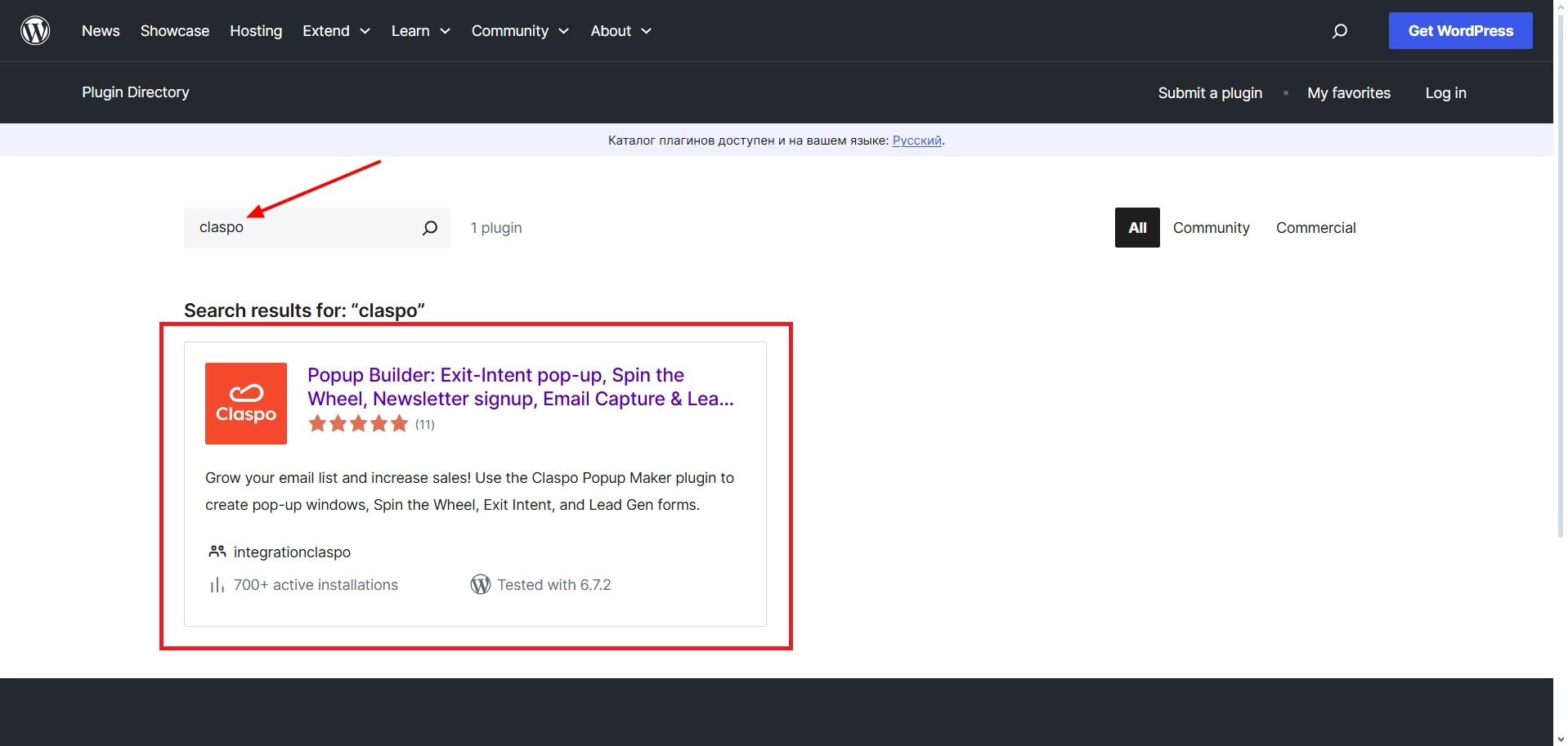Open the Popup Builder plugin title link
The width and height of the screenshot is (1568, 746).
pyautogui.click(x=521, y=386)
